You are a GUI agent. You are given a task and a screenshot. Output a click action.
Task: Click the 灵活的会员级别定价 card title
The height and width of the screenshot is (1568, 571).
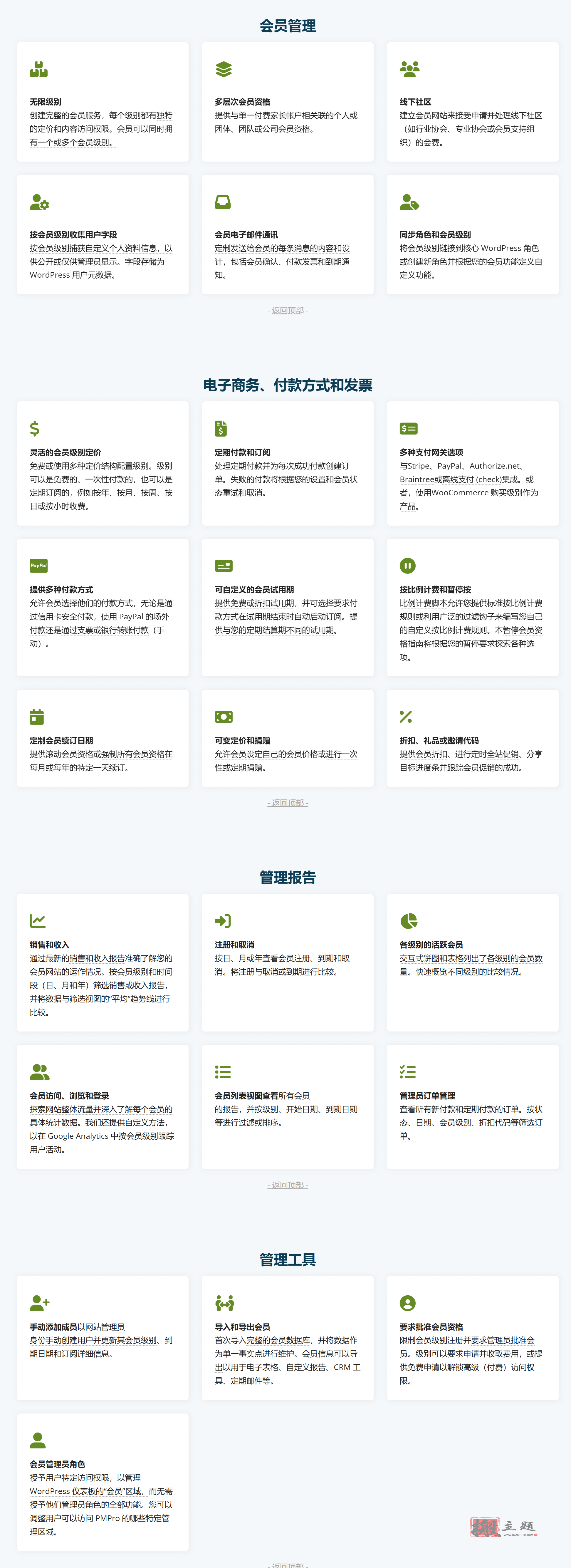[x=65, y=452]
